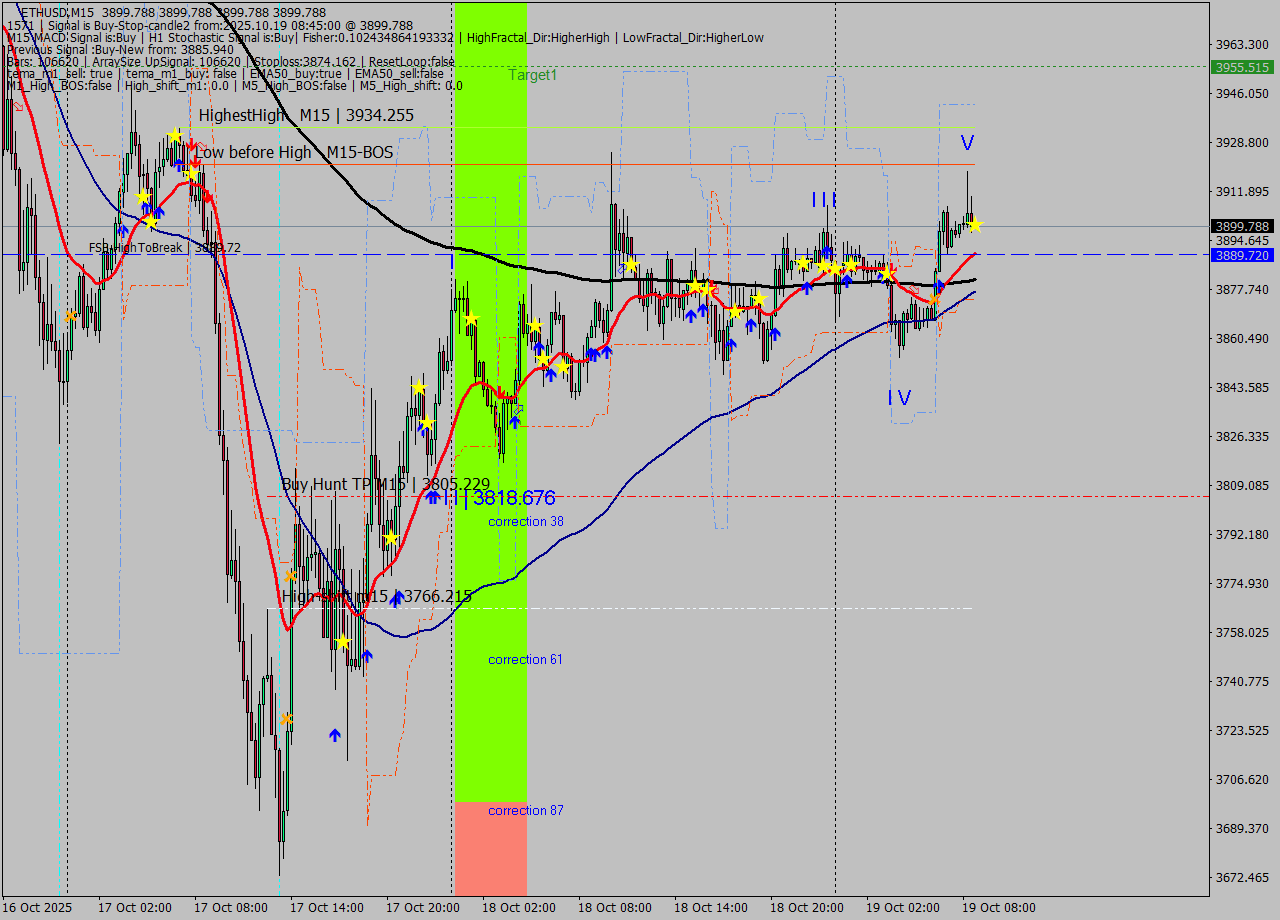Click the ETHUSD,M15 chart title
Screen dimensions: 1280x920
click(x=60, y=12)
